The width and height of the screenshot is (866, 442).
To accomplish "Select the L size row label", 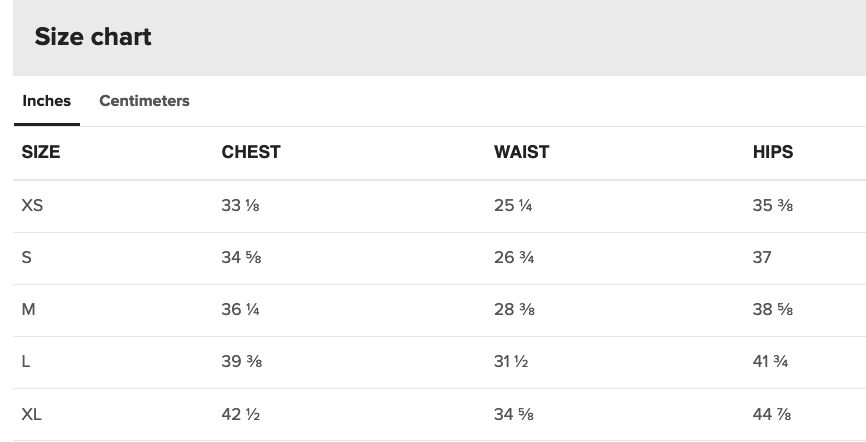I will (x=26, y=362).
